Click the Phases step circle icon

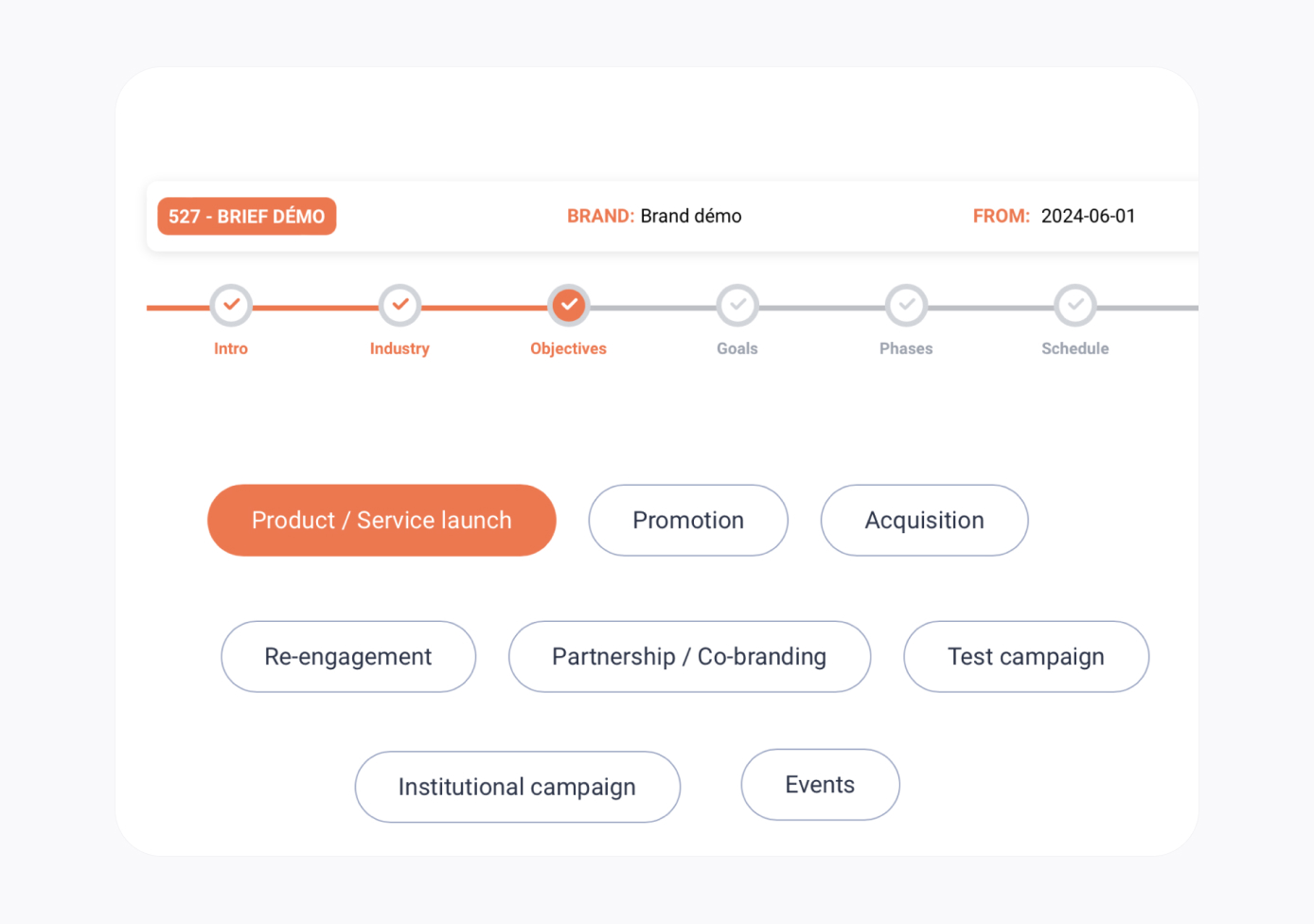(x=906, y=305)
